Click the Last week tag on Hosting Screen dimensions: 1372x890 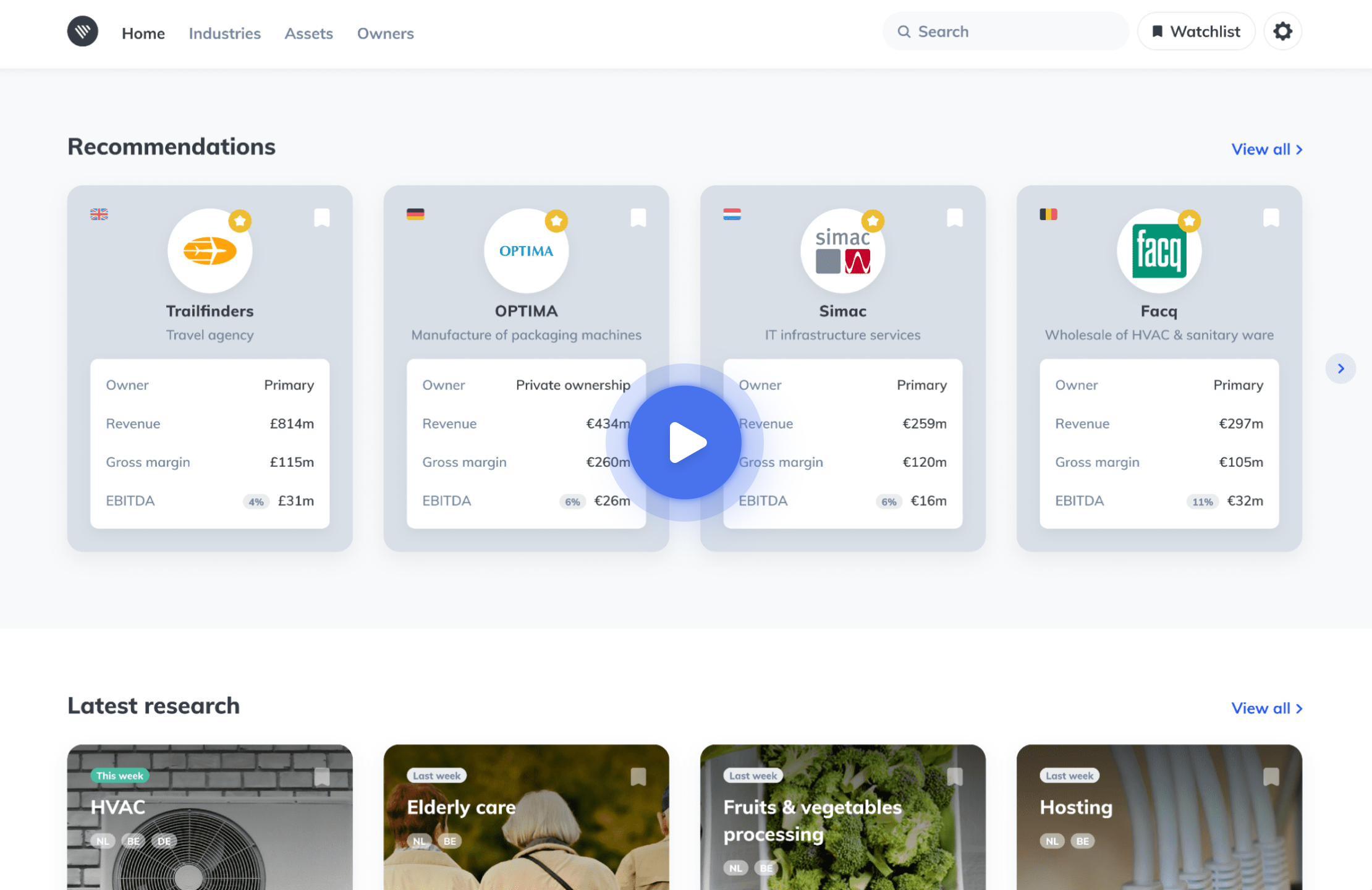1070,776
